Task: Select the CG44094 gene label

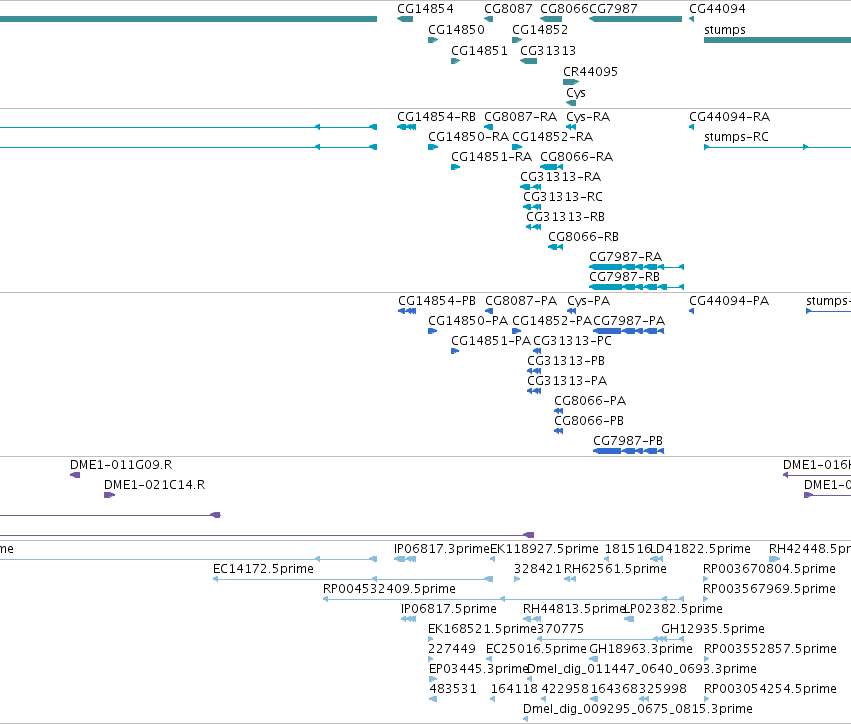Action: pyautogui.click(x=717, y=9)
